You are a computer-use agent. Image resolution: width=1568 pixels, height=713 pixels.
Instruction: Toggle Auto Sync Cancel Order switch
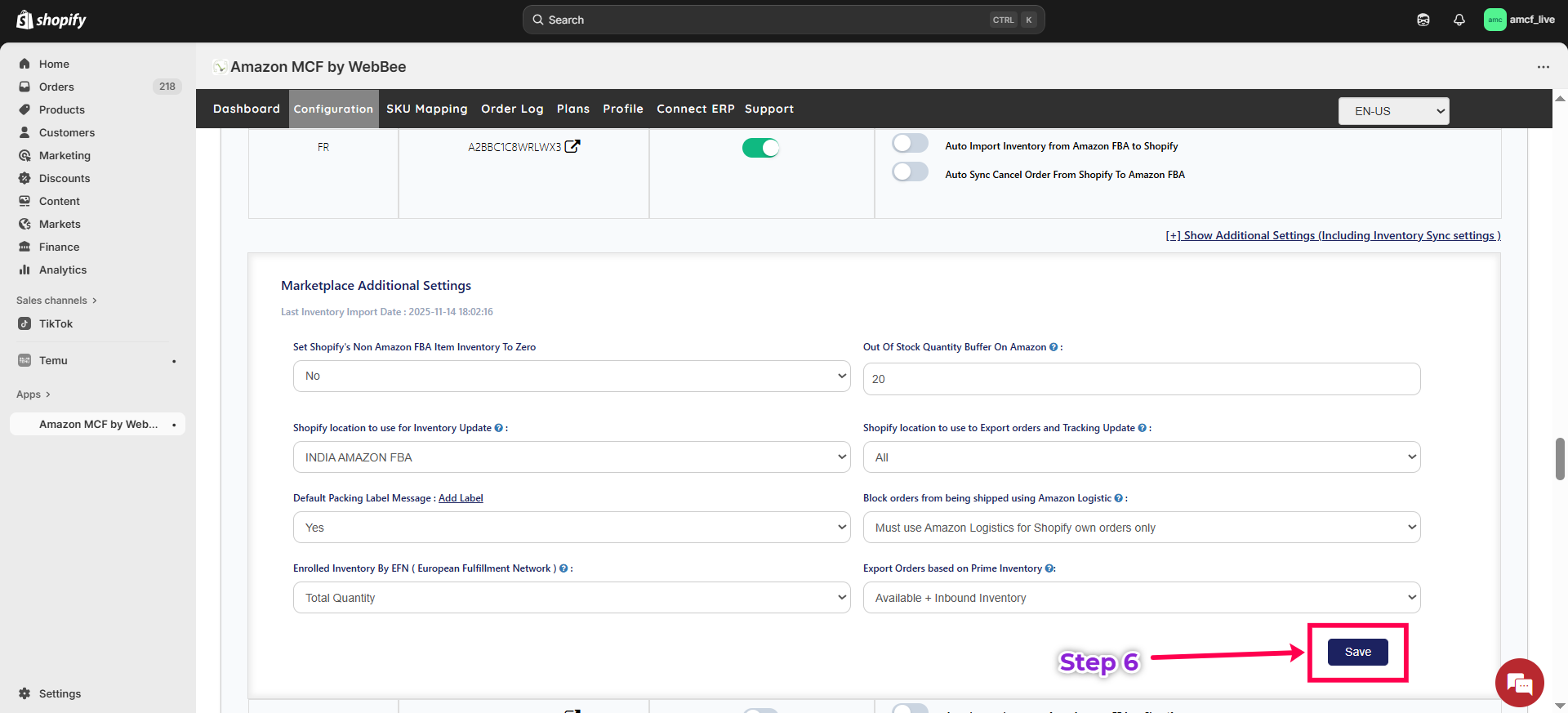point(910,172)
